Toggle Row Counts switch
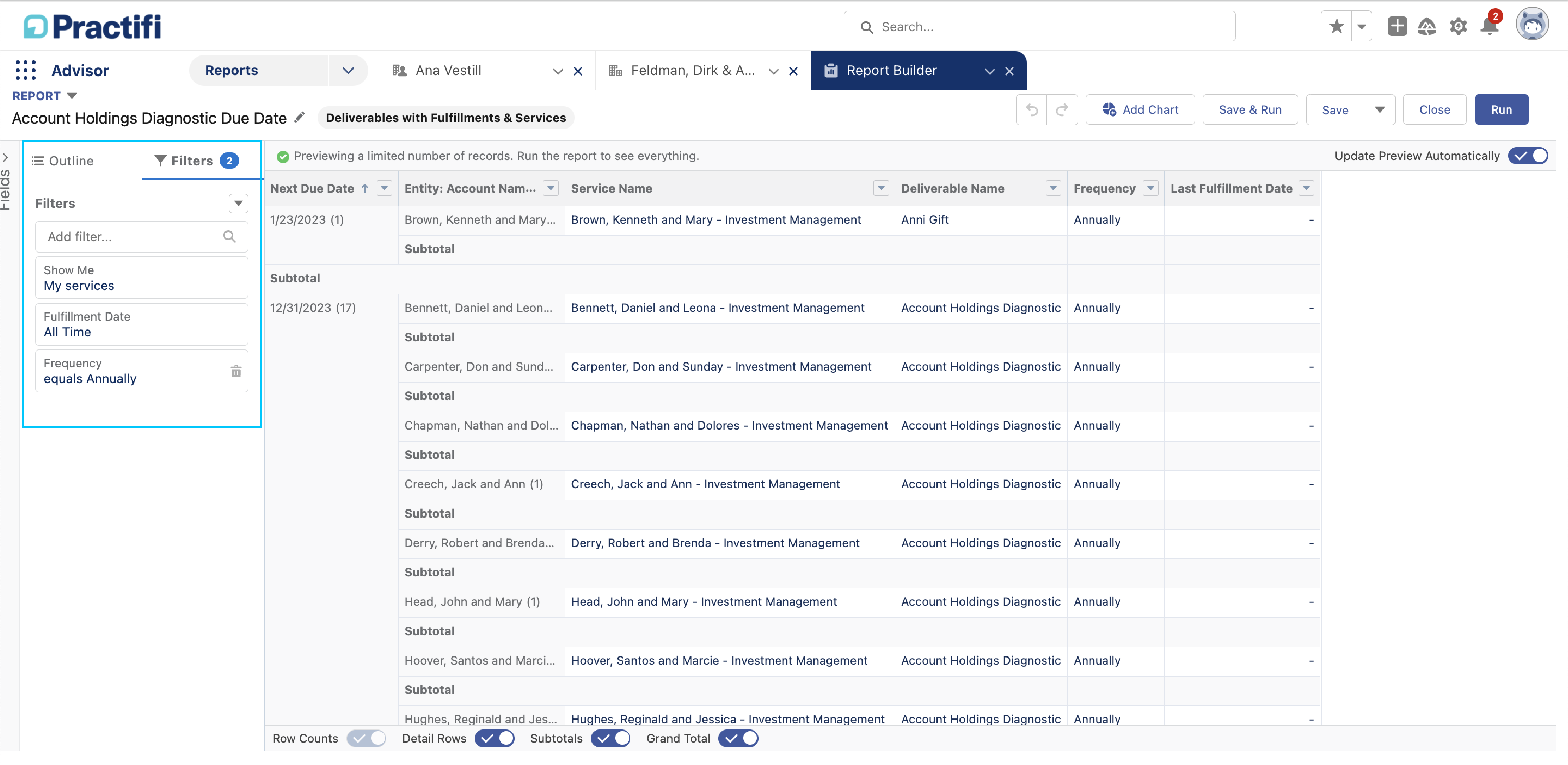Screen dimensions: 1568x765 pos(366,738)
